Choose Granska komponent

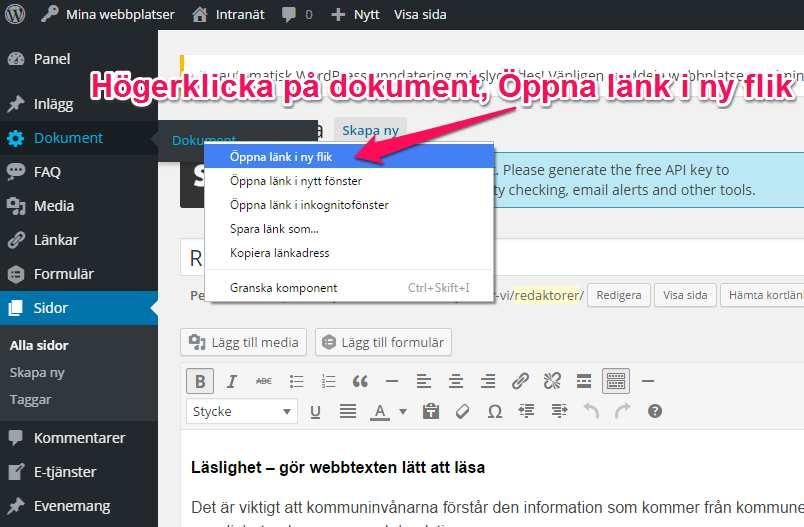(x=349, y=288)
